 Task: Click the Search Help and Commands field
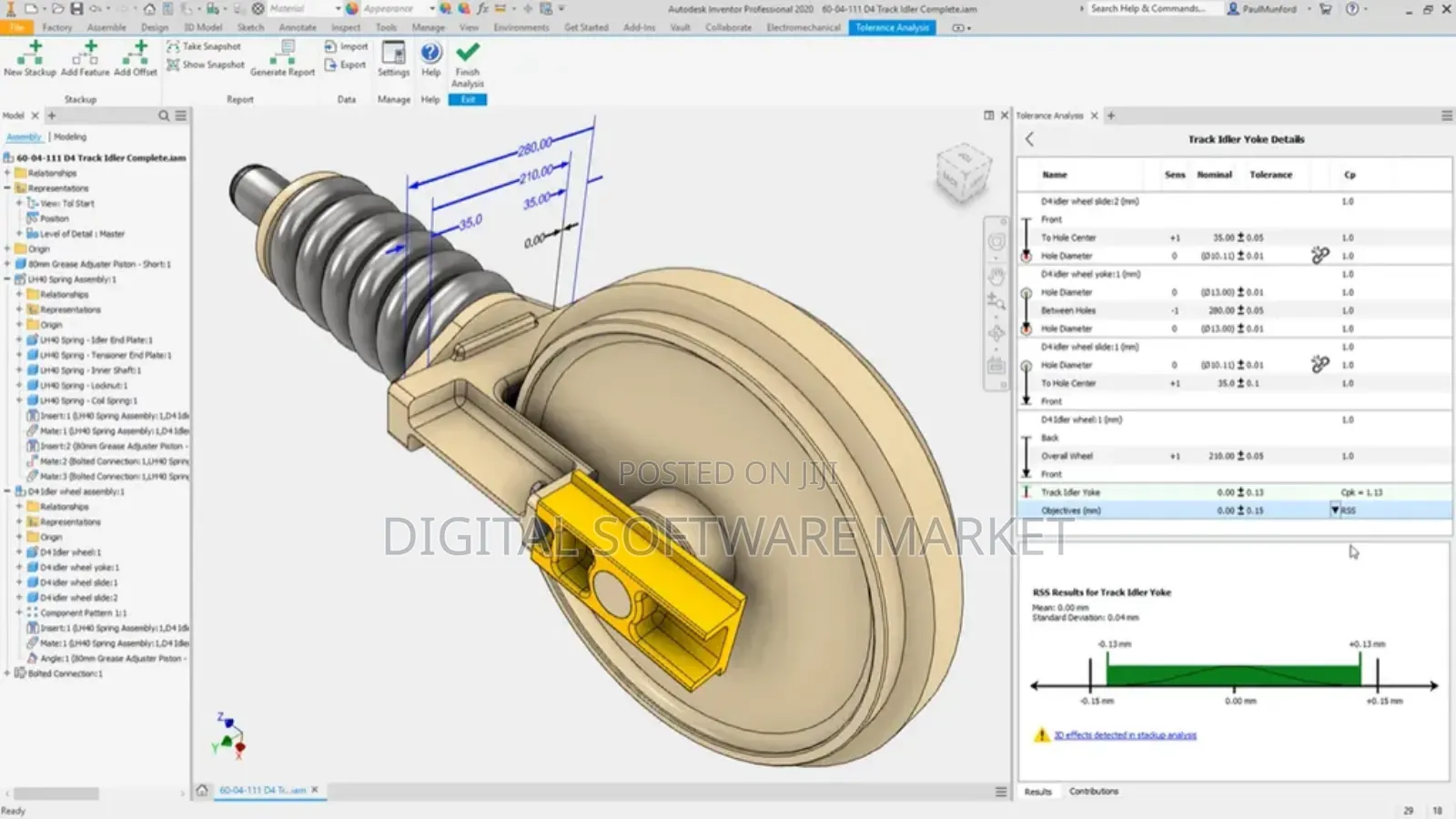click(1154, 8)
